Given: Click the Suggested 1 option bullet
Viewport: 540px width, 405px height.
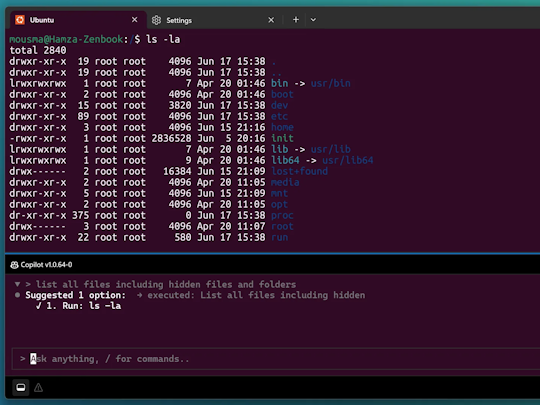Looking at the screenshot, I should pyautogui.click(x=17, y=295).
